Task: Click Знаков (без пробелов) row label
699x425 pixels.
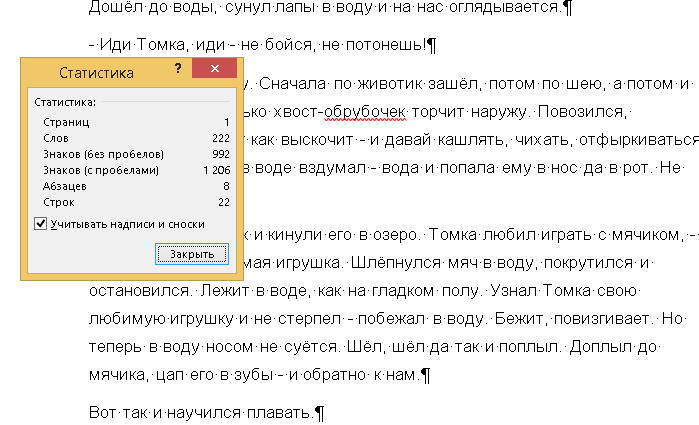Action: 103,154
